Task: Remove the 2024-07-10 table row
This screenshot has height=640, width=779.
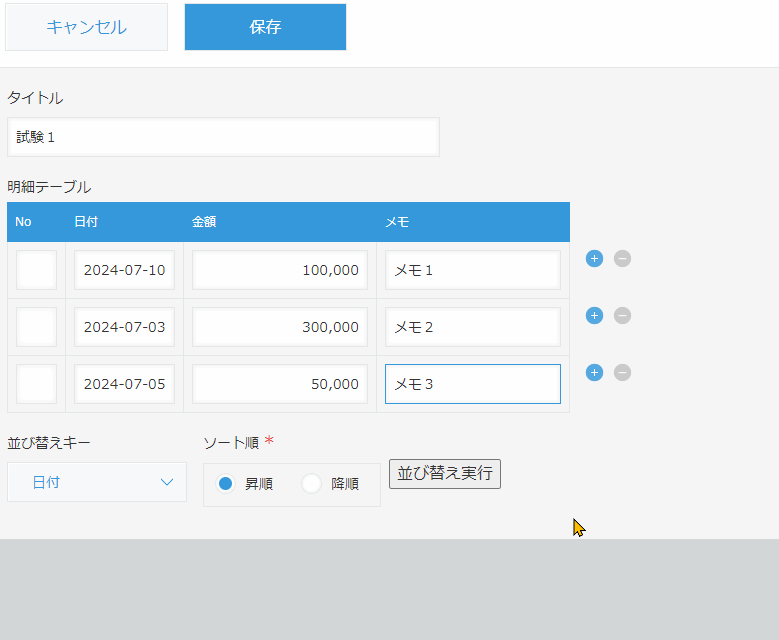Action: coord(622,259)
